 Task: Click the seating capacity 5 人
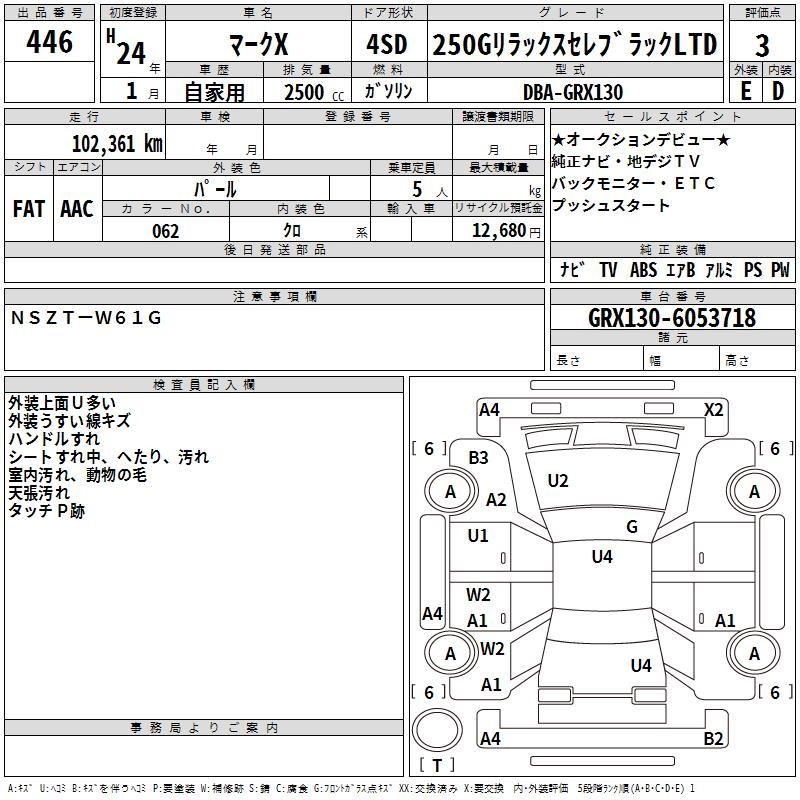tap(430, 189)
